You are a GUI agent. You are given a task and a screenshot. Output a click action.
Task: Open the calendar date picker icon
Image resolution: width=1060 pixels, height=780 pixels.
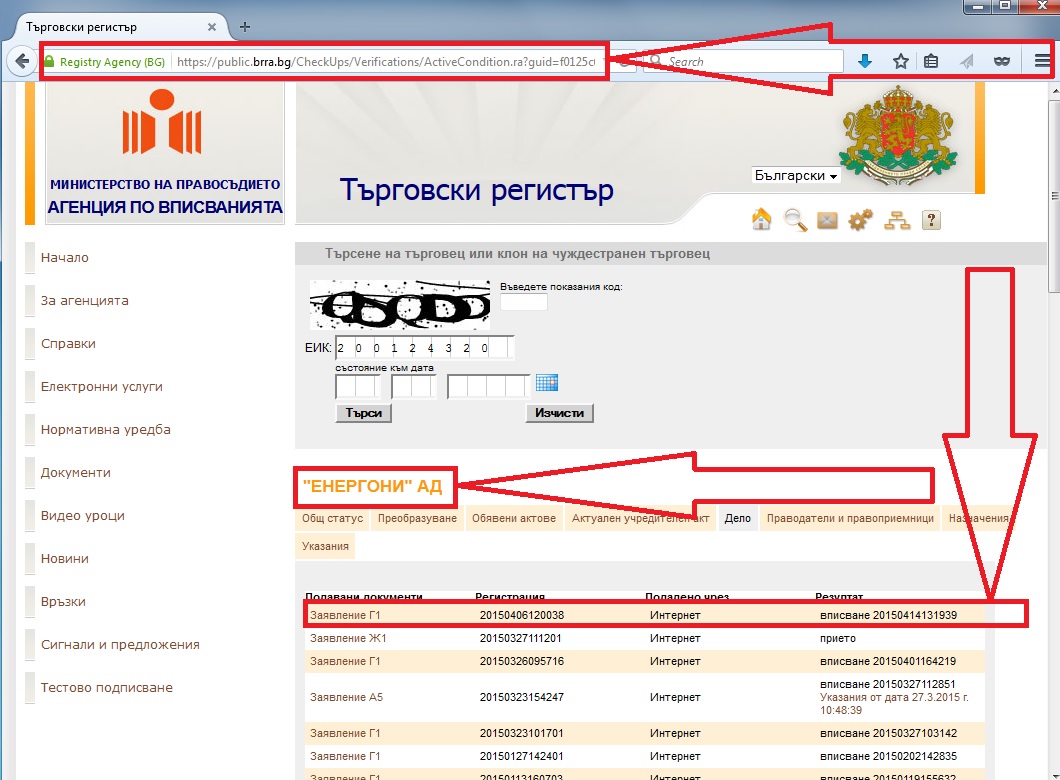[x=546, y=383]
